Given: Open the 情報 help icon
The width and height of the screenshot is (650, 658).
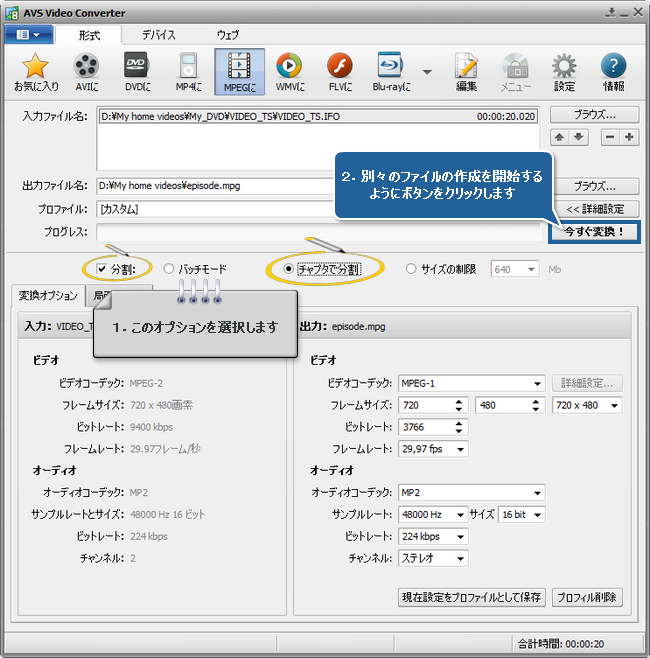Looking at the screenshot, I should [x=613, y=72].
